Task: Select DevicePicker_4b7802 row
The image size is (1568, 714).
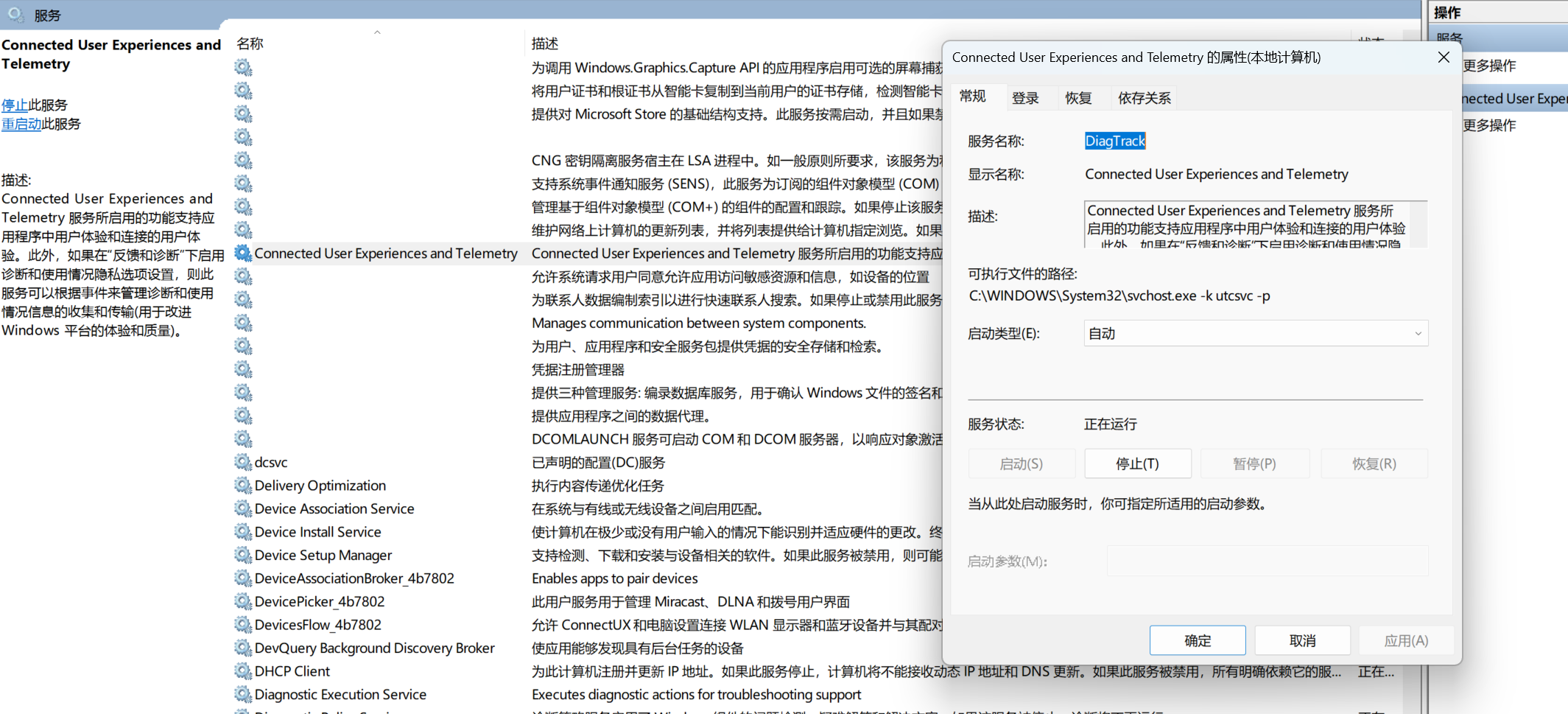Action: (x=320, y=601)
